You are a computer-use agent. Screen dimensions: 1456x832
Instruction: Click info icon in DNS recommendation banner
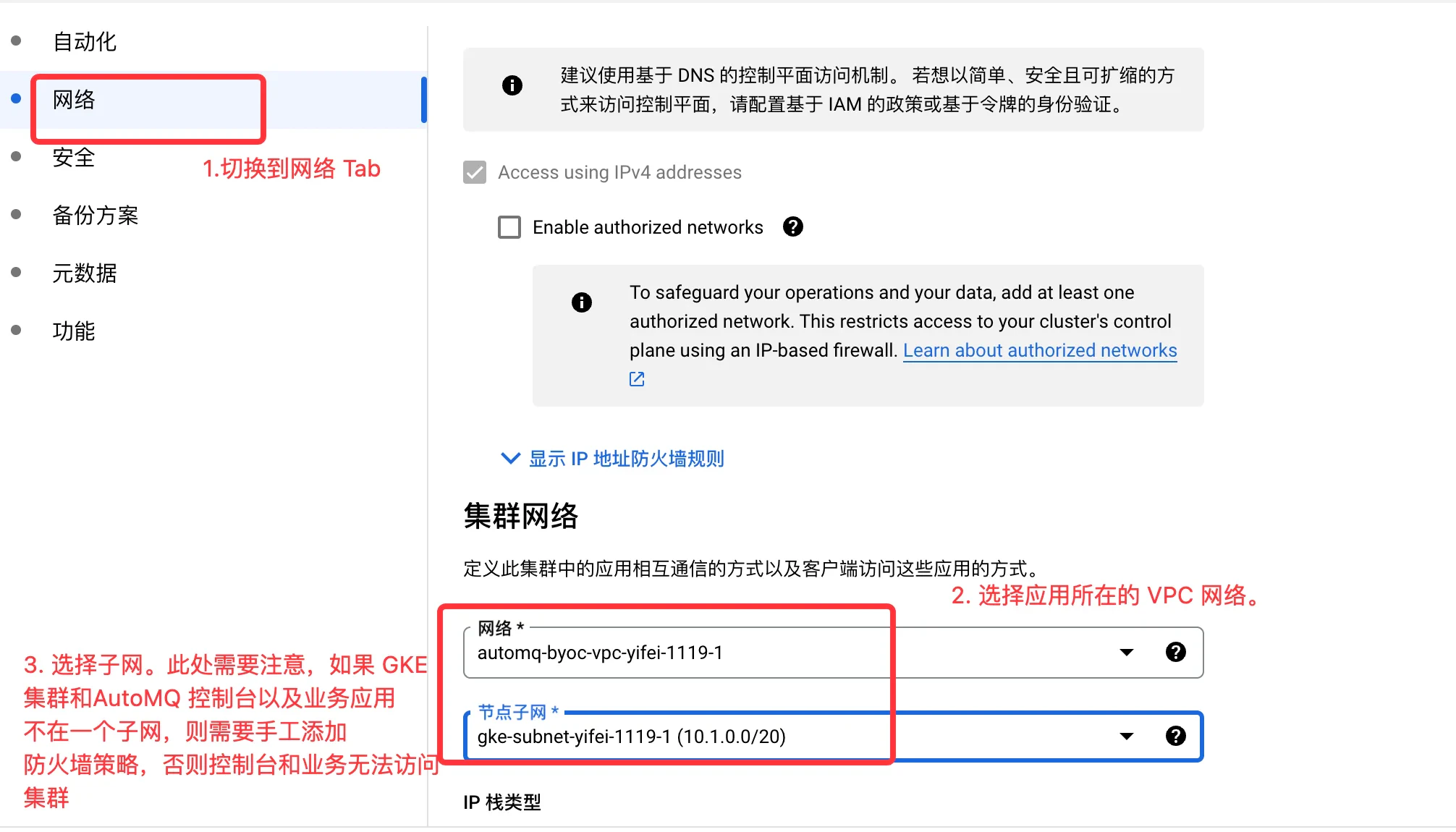pyautogui.click(x=512, y=85)
